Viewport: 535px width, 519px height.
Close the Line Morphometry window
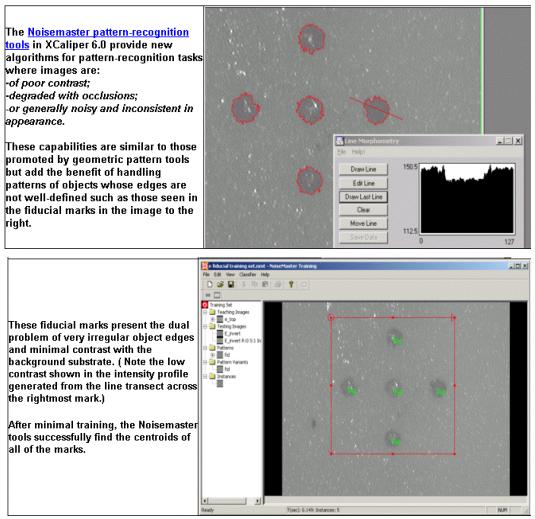(518, 141)
